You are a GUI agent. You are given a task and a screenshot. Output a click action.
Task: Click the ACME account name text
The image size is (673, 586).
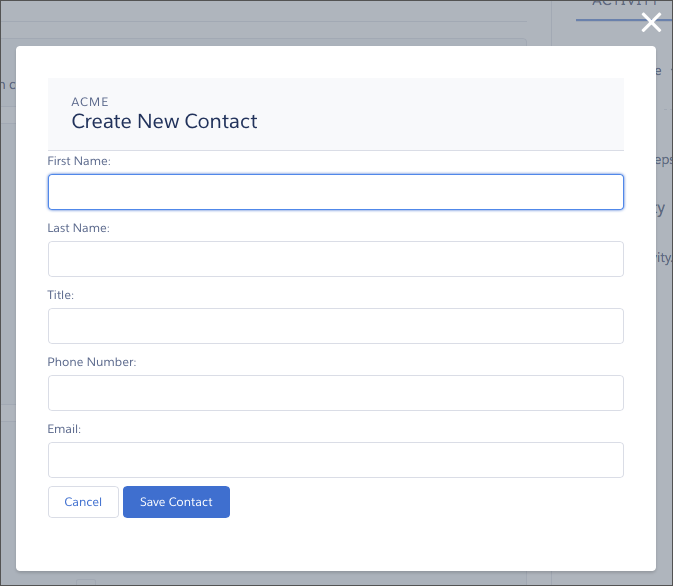tap(90, 102)
